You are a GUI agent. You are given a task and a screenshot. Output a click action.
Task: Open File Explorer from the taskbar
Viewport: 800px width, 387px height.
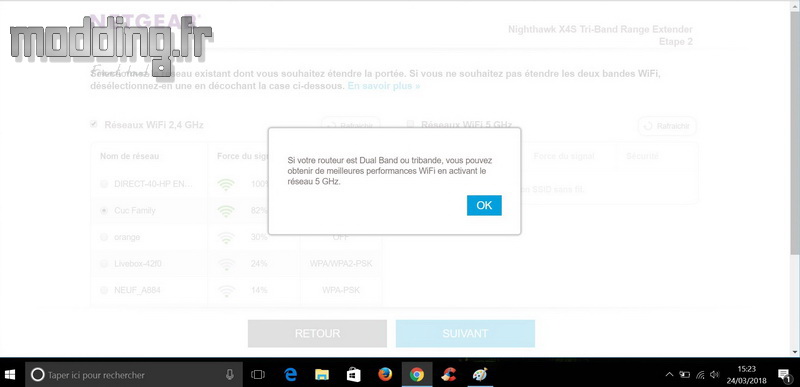tap(321, 375)
